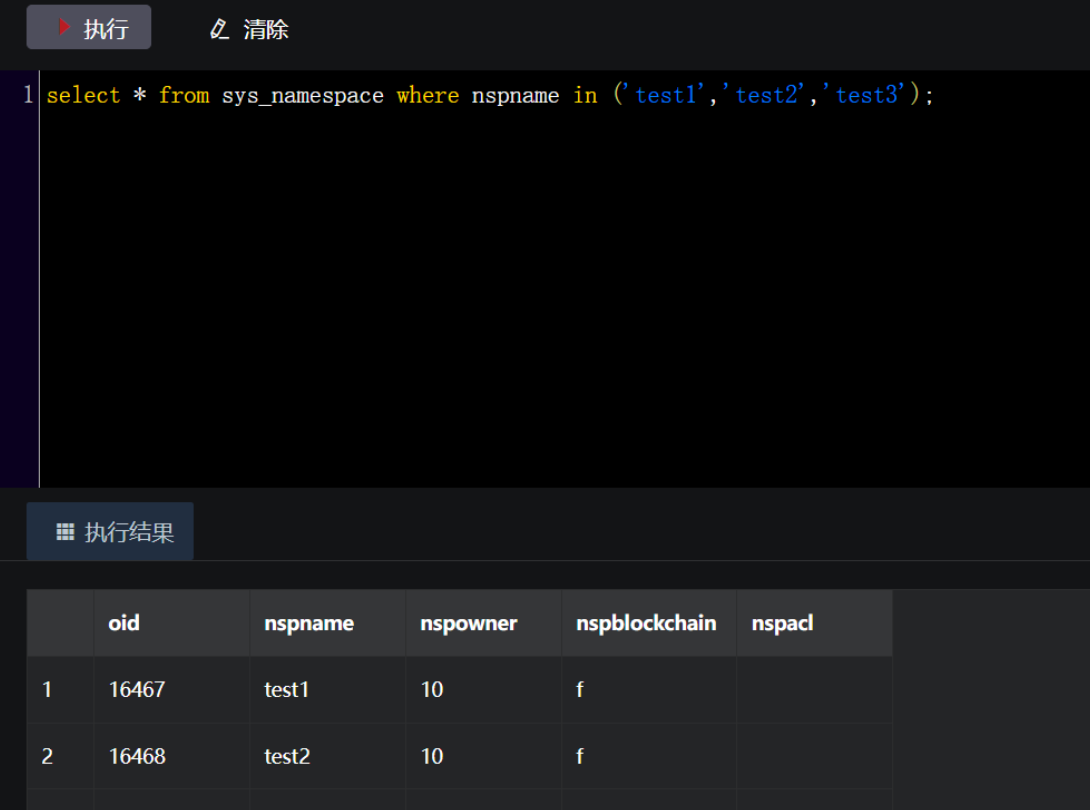
Task: Select the nspname column header
Action: [x=309, y=623]
